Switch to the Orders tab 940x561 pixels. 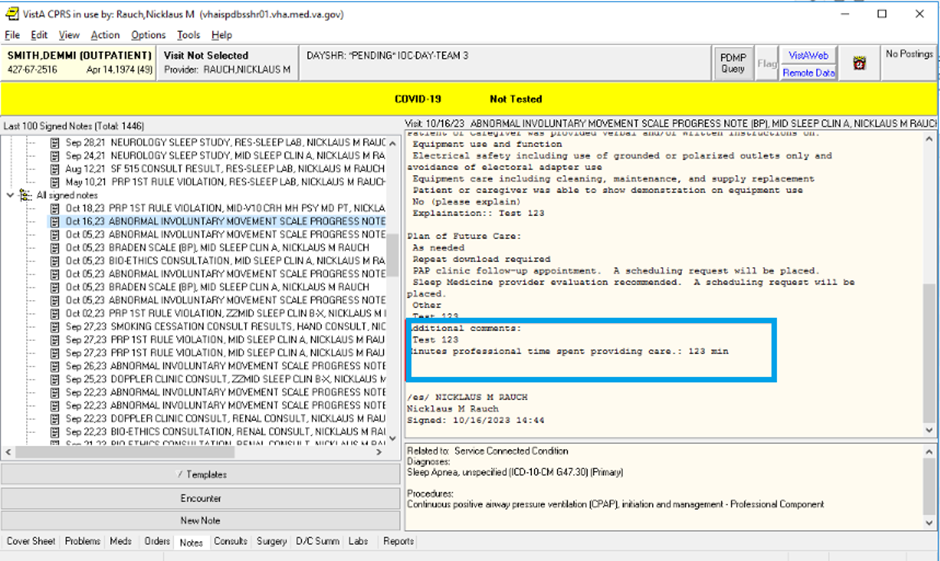157,541
